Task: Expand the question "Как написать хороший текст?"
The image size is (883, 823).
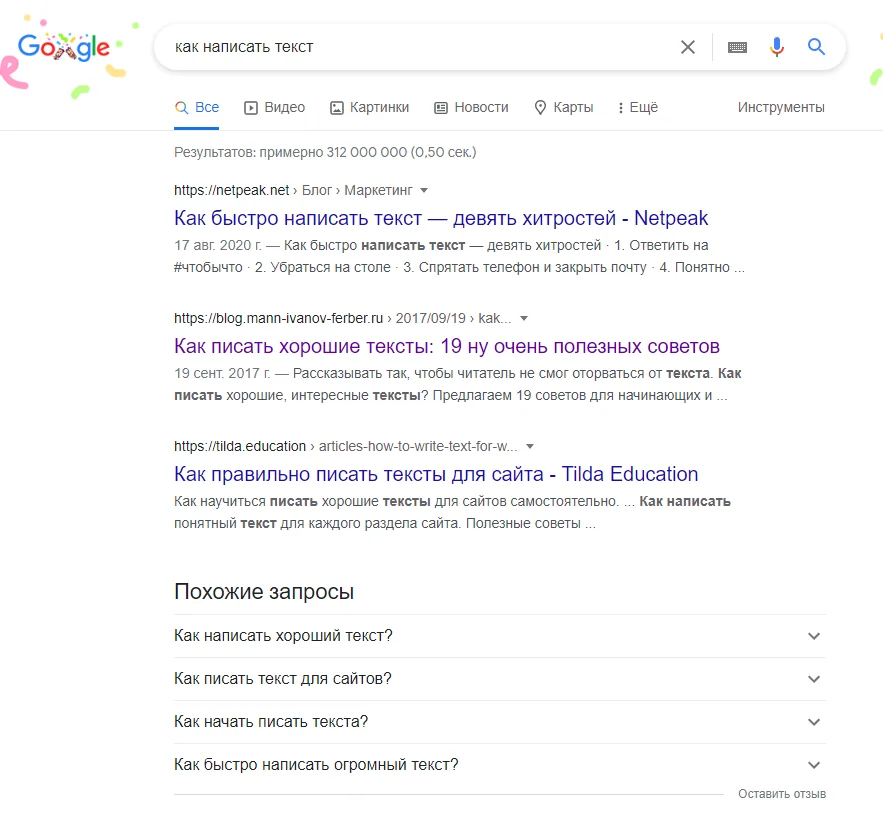Action: coord(814,636)
